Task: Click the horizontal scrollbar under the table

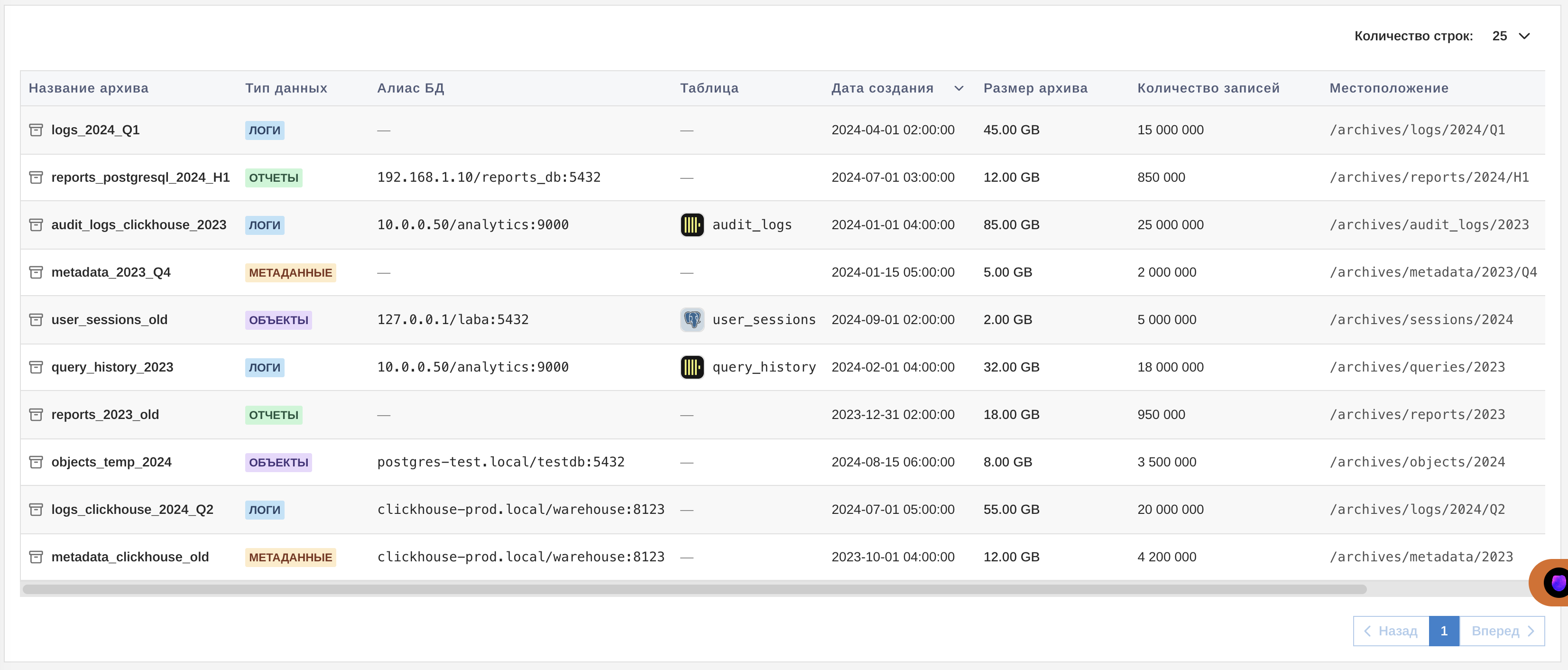Action: click(x=694, y=589)
